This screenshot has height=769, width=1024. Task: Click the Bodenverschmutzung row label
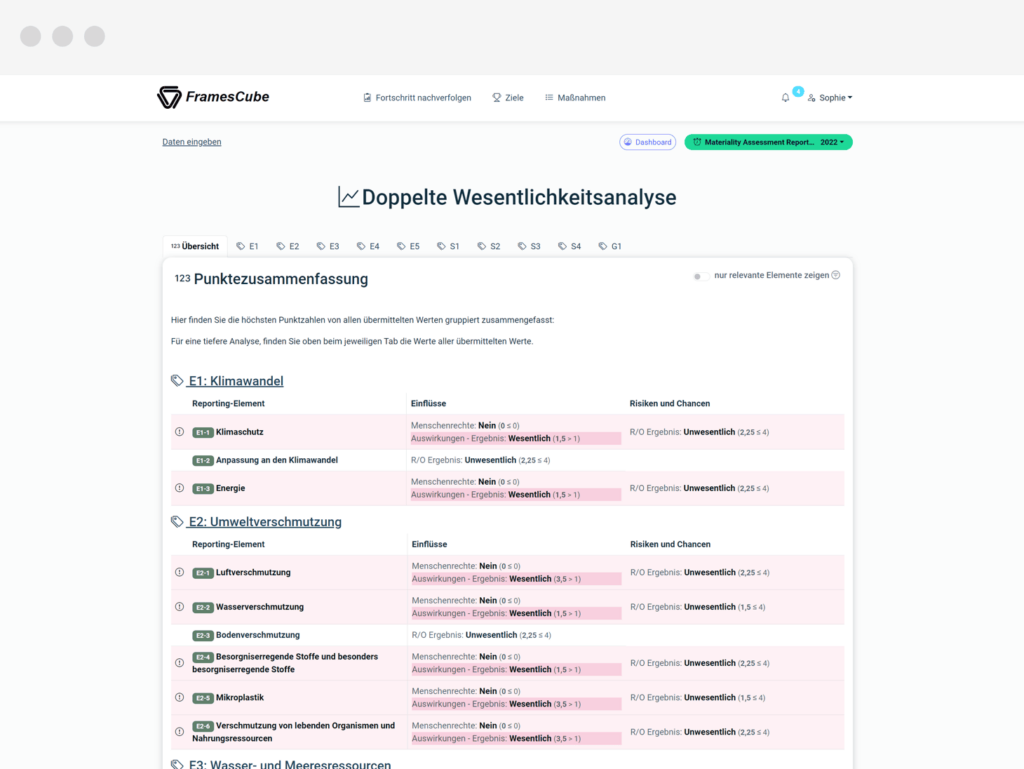point(258,635)
